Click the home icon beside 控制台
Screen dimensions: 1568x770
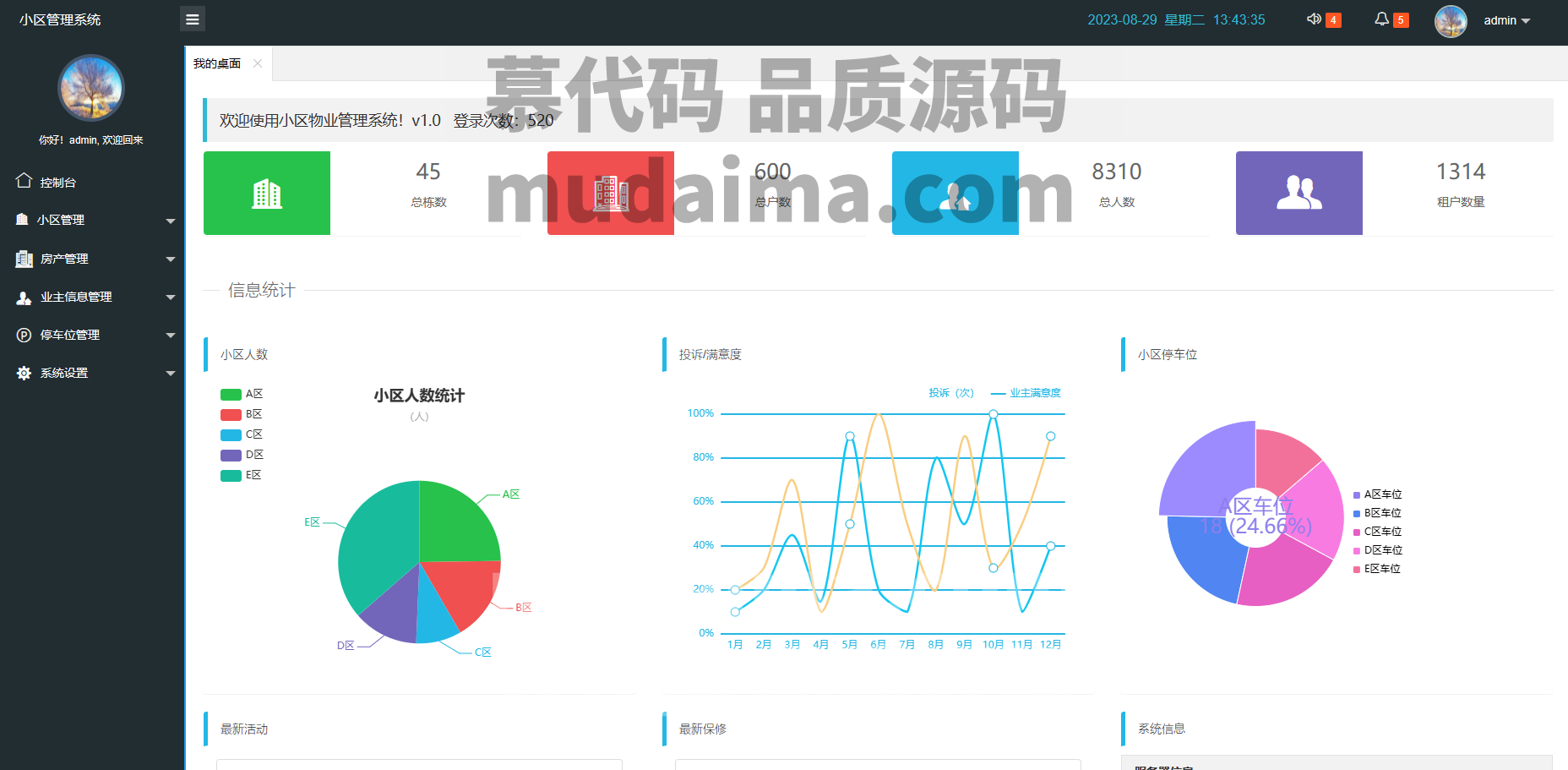24,181
